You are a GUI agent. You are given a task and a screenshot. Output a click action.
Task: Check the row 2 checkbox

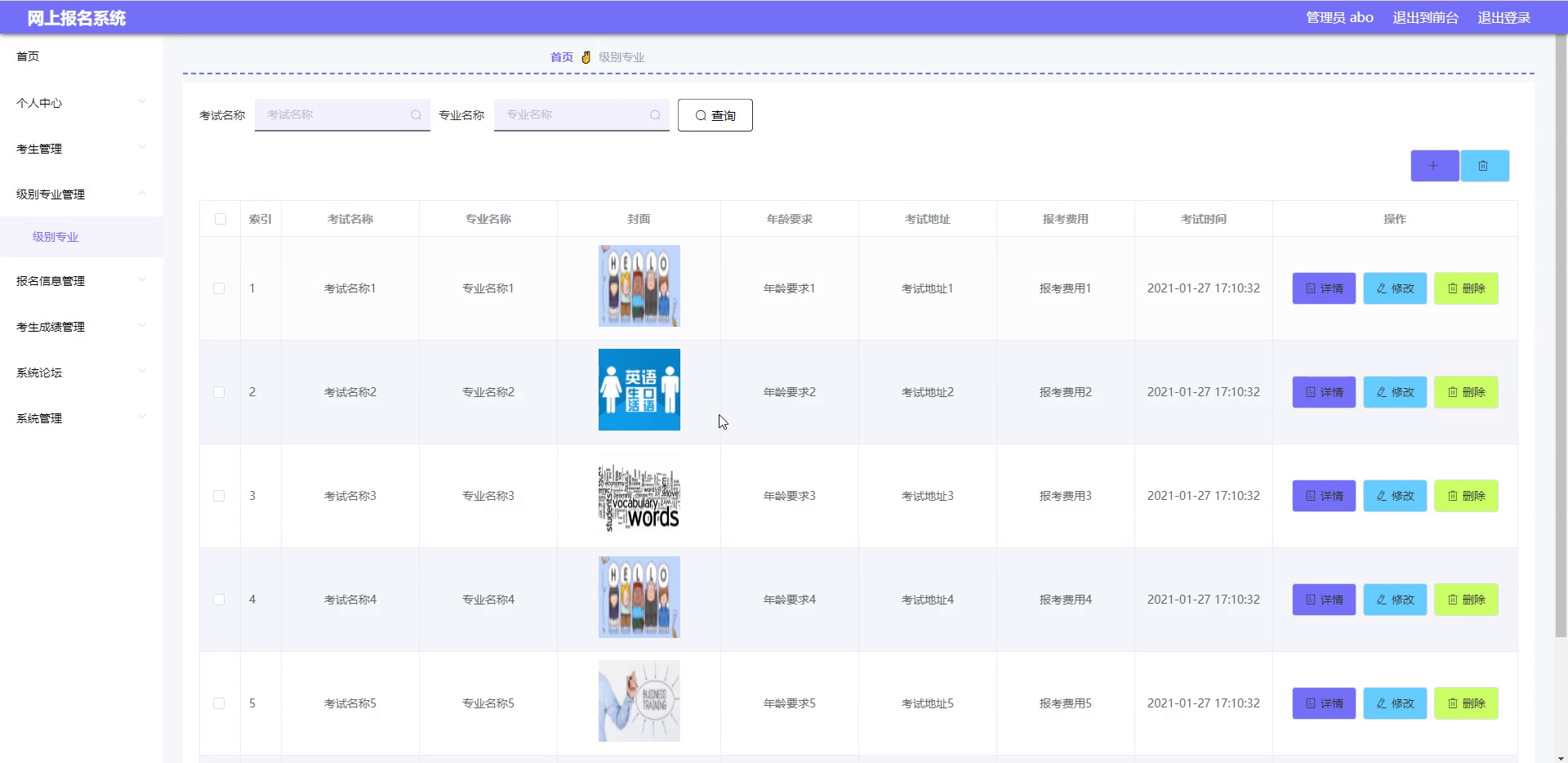click(219, 392)
